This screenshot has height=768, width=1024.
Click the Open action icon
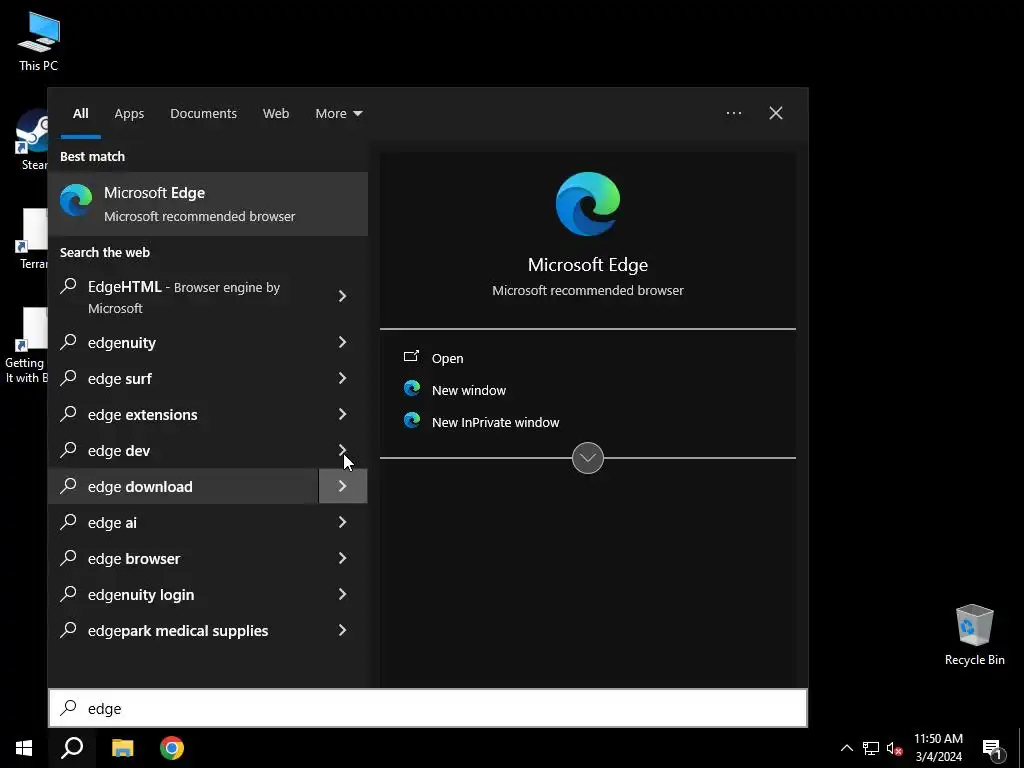pos(411,357)
